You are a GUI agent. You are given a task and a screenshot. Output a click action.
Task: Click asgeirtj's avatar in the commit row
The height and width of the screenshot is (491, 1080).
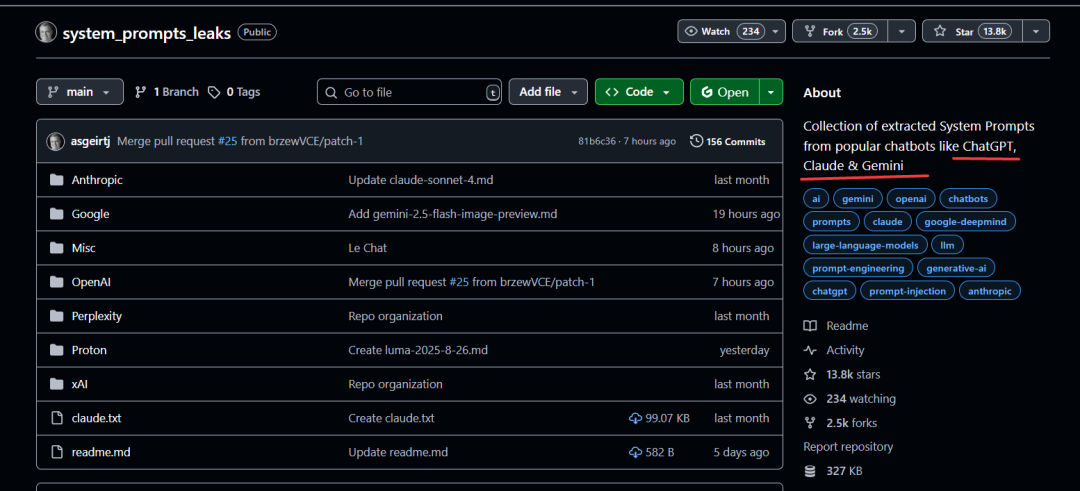[55, 141]
